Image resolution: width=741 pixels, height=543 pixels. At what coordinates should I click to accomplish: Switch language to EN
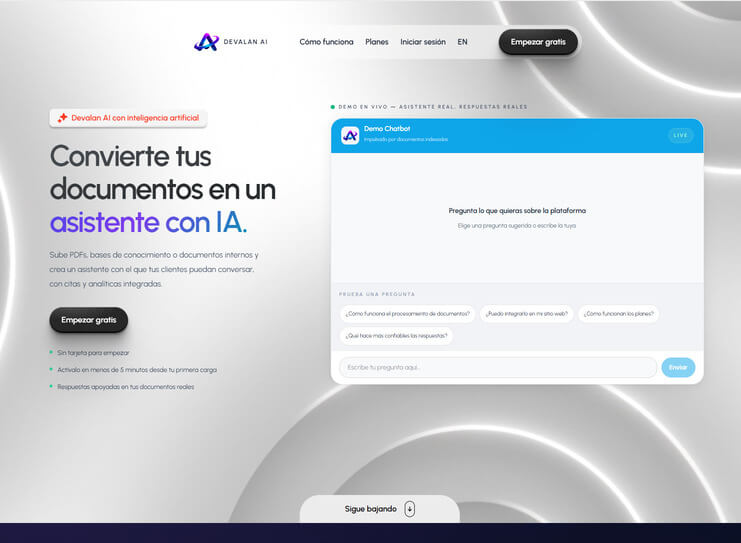point(462,42)
